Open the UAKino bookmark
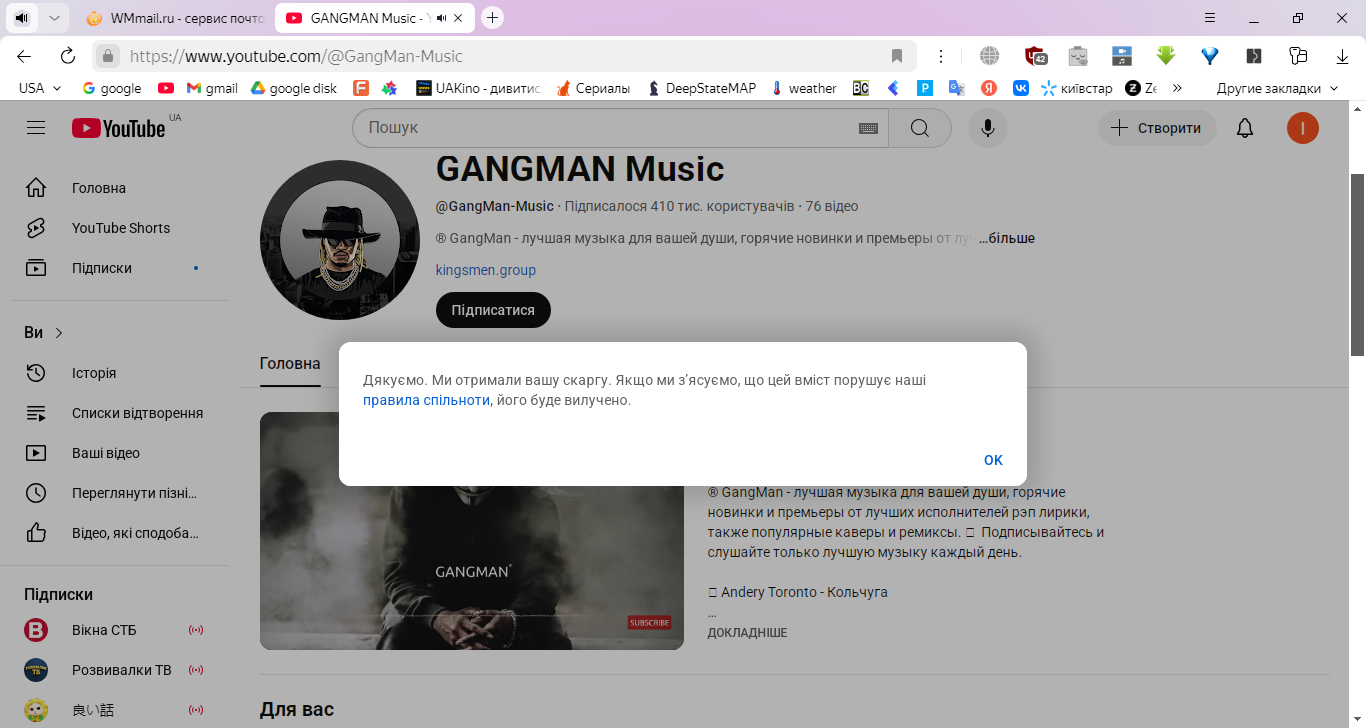This screenshot has width=1366, height=728. pyautogui.click(x=477, y=88)
